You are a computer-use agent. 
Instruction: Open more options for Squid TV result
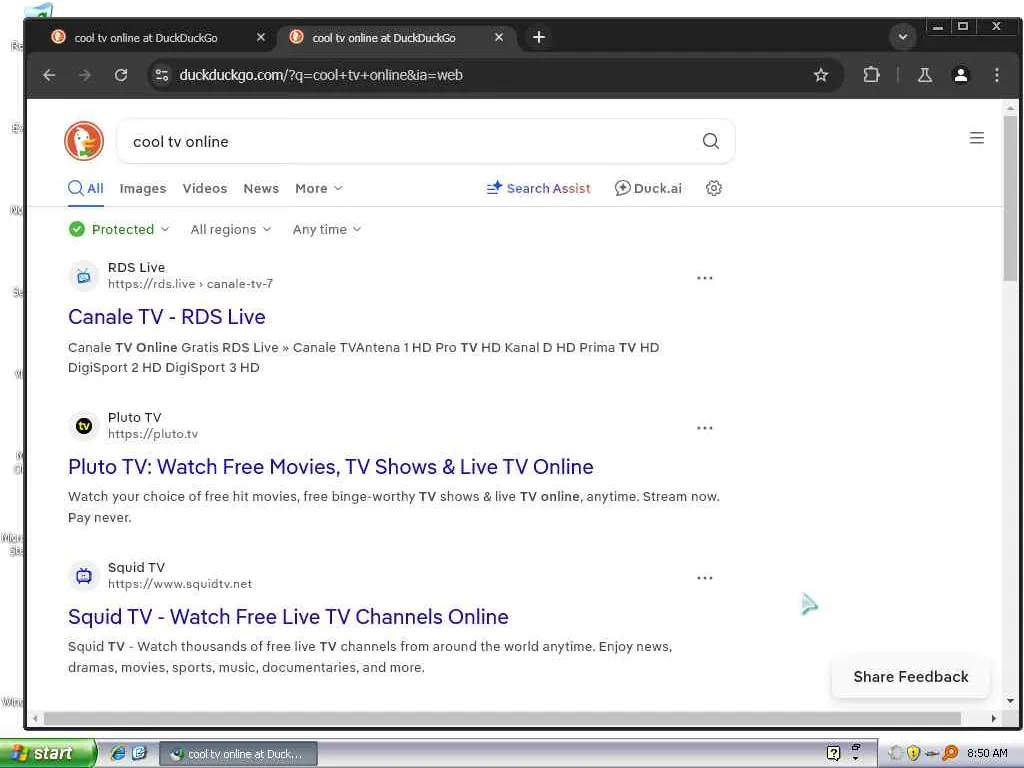pos(705,578)
